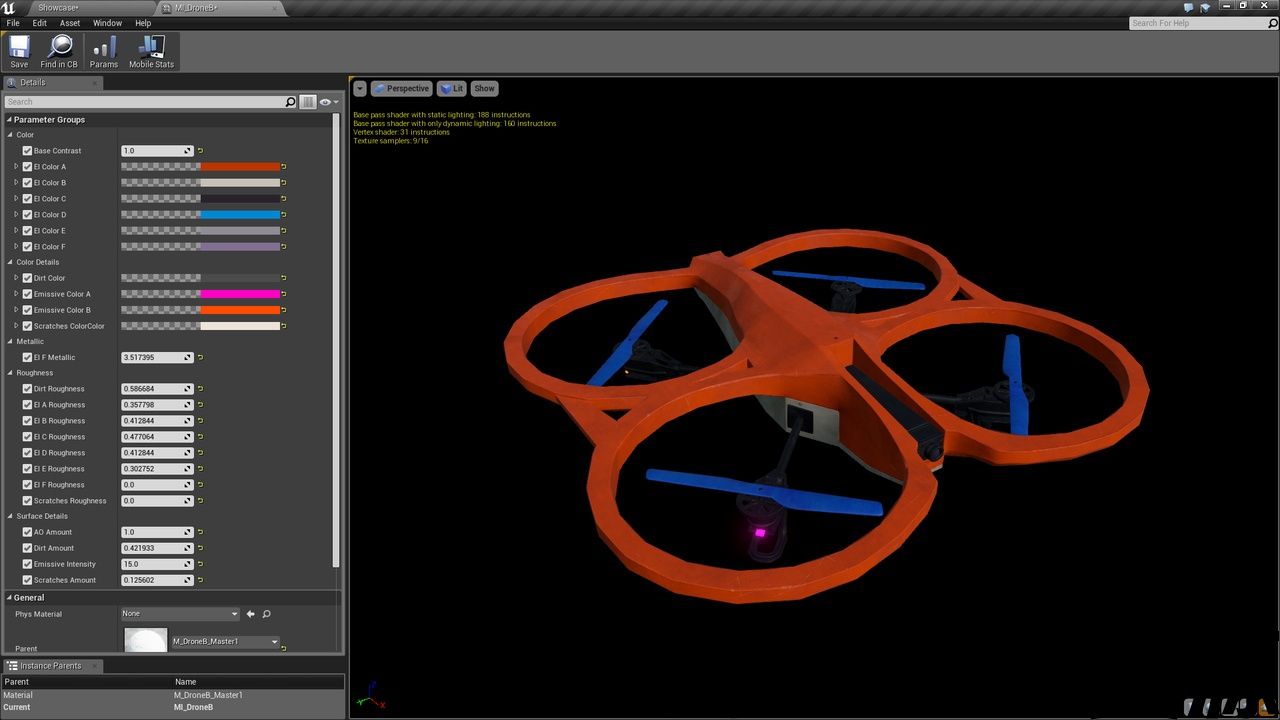
Task: Open the Phys Material None dropdown
Action: [x=180, y=614]
